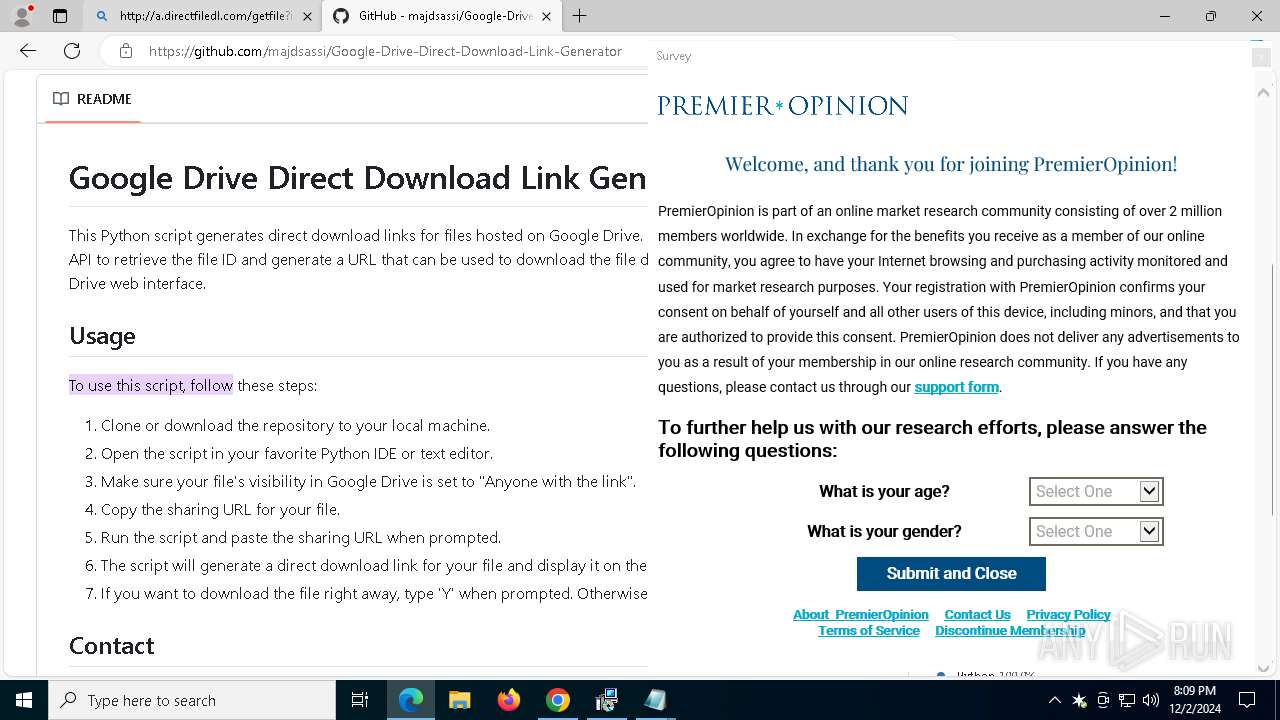Open the About PremierOpinion link
Image resolution: width=1280 pixels, height=720 pixels.
[860, 615]
